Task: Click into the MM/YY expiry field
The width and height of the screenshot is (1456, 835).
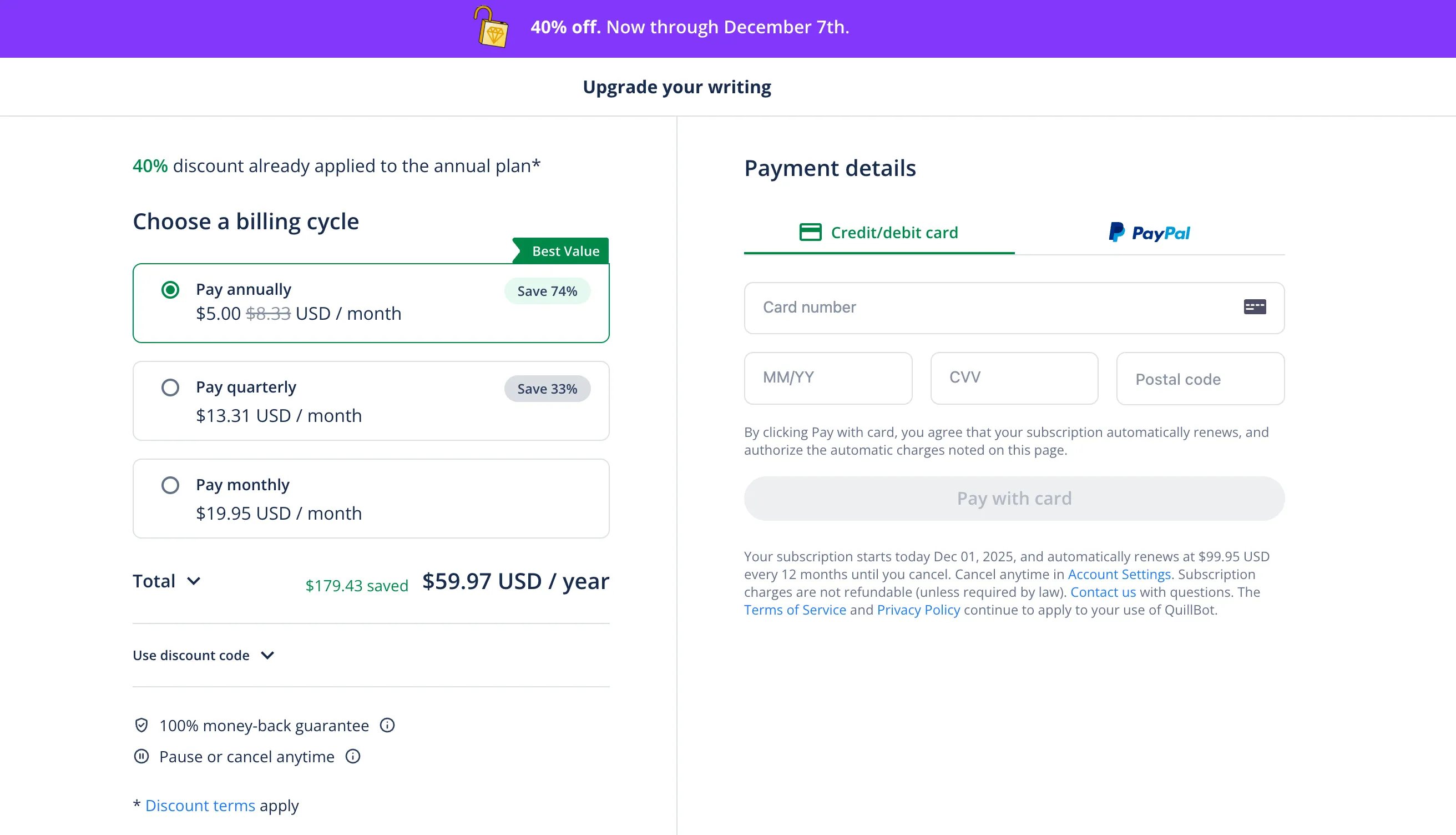Action: click(827, 378)
